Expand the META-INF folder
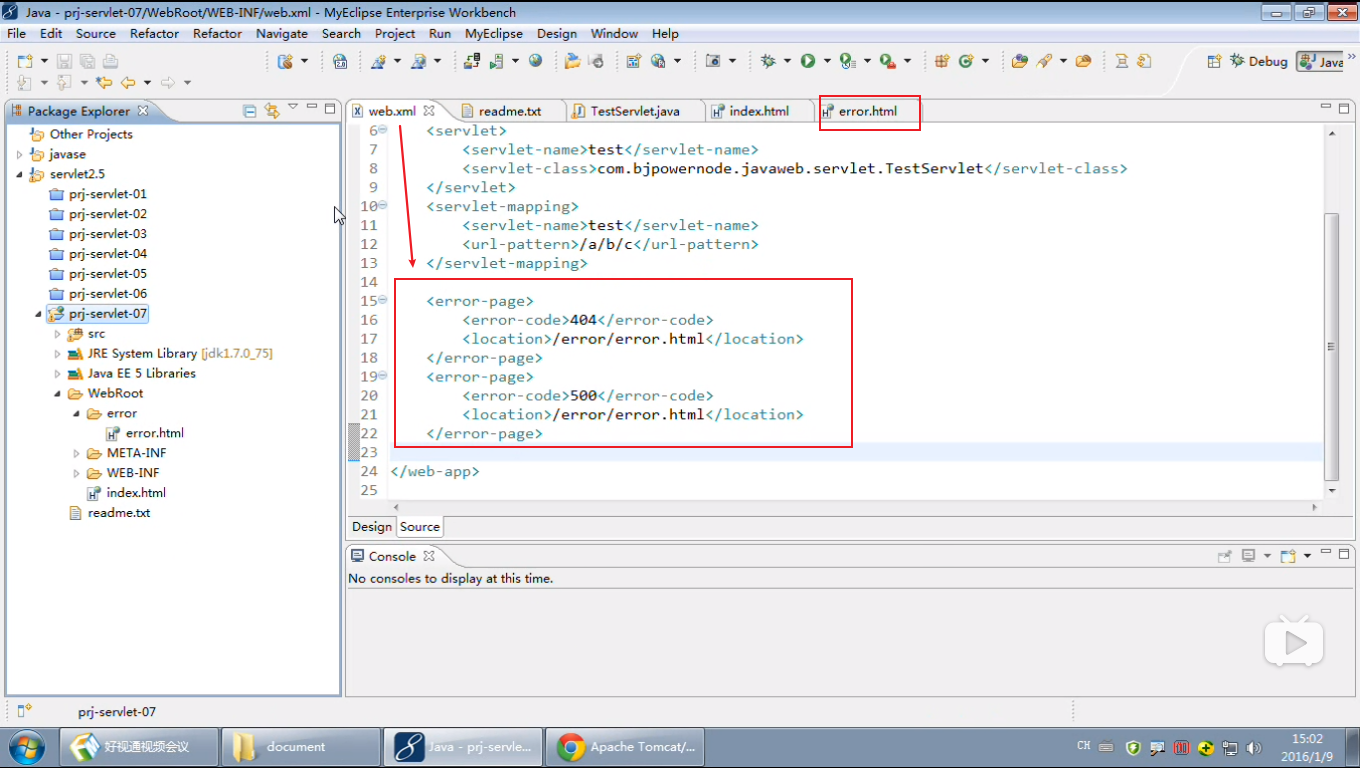Viewport: 1360px width, 768px height. click(77, 453)
